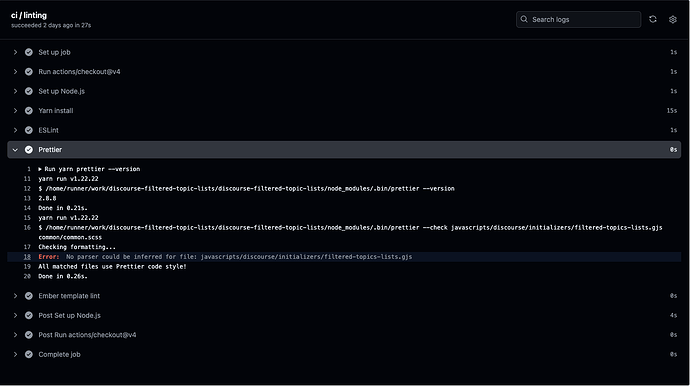690x386 pixels.
Task: Expand the Run actions/checkout@v4 step
Action: tap(15, 72)
